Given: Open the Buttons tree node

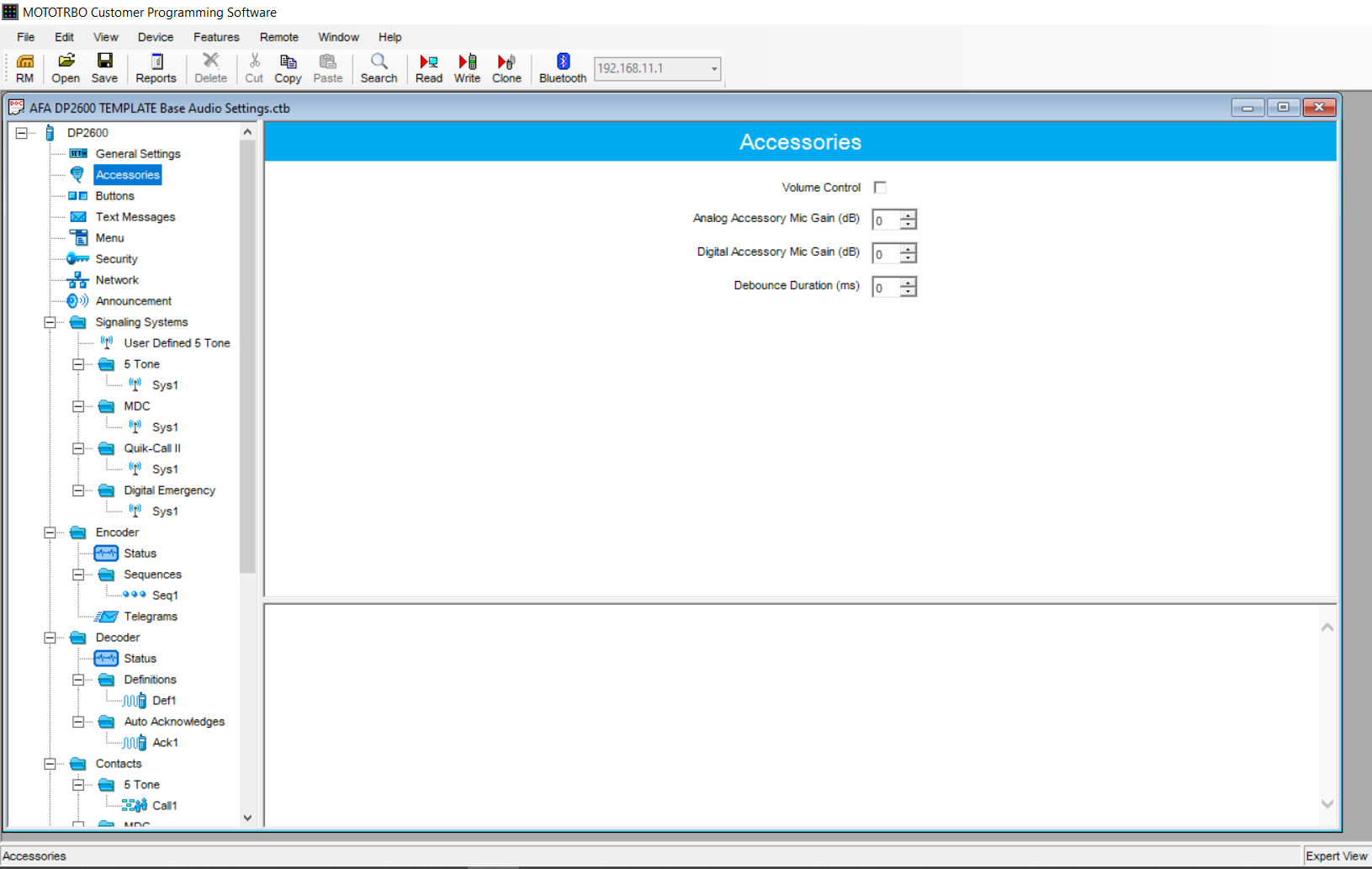Looking at the screenshot, I should click(114, 196).
